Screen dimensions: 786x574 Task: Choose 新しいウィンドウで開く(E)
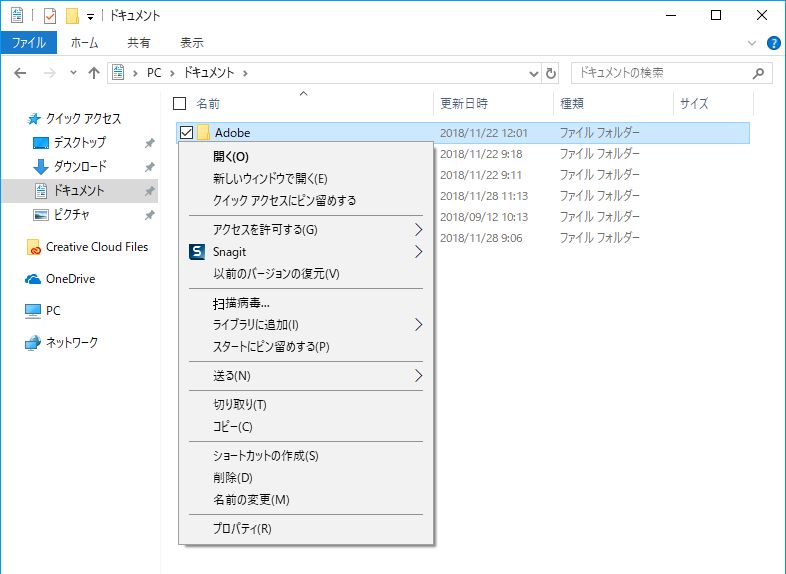[x=306, y=178]
